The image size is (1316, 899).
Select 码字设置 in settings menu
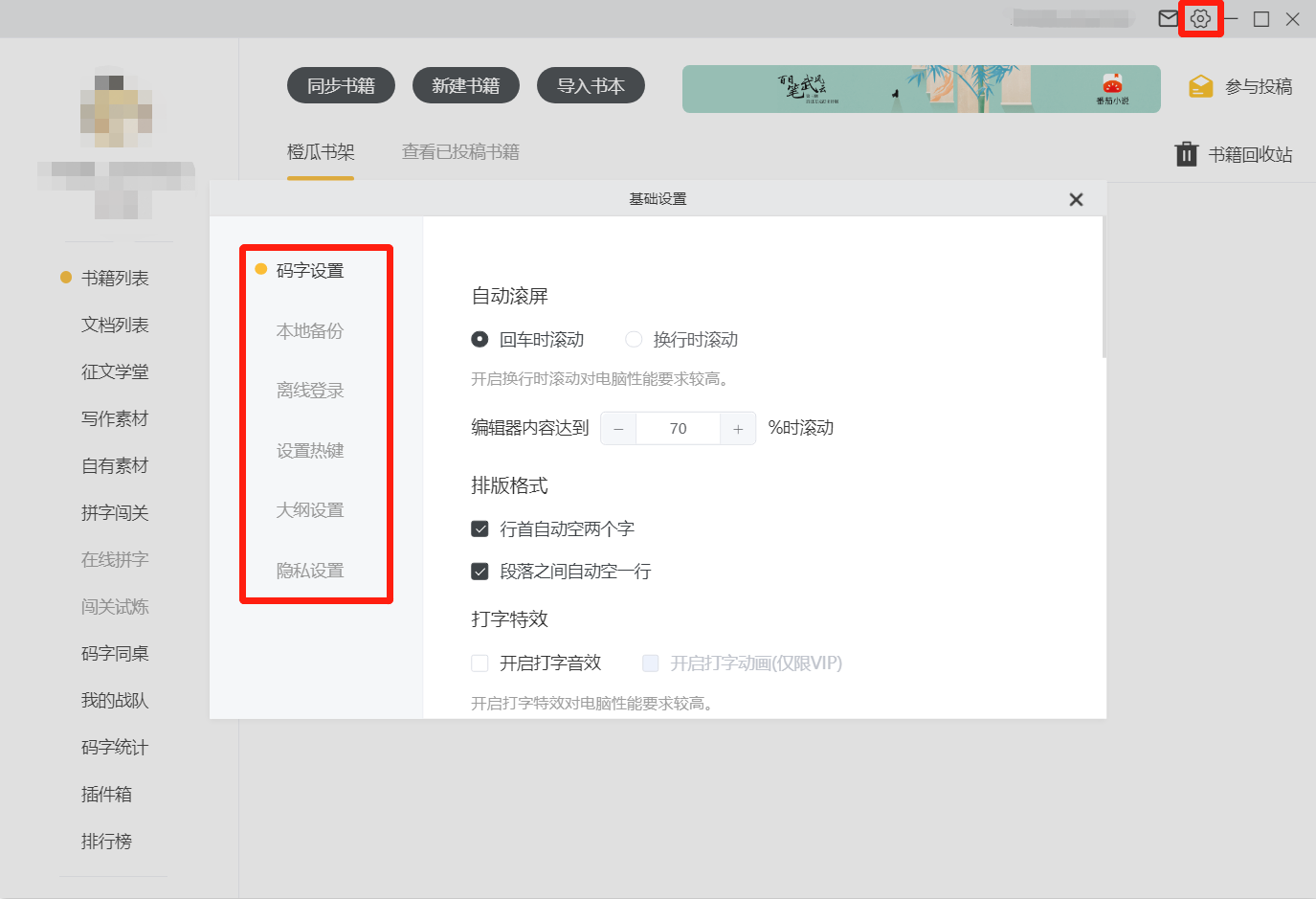pyautogui.click(x=310, y=271)
